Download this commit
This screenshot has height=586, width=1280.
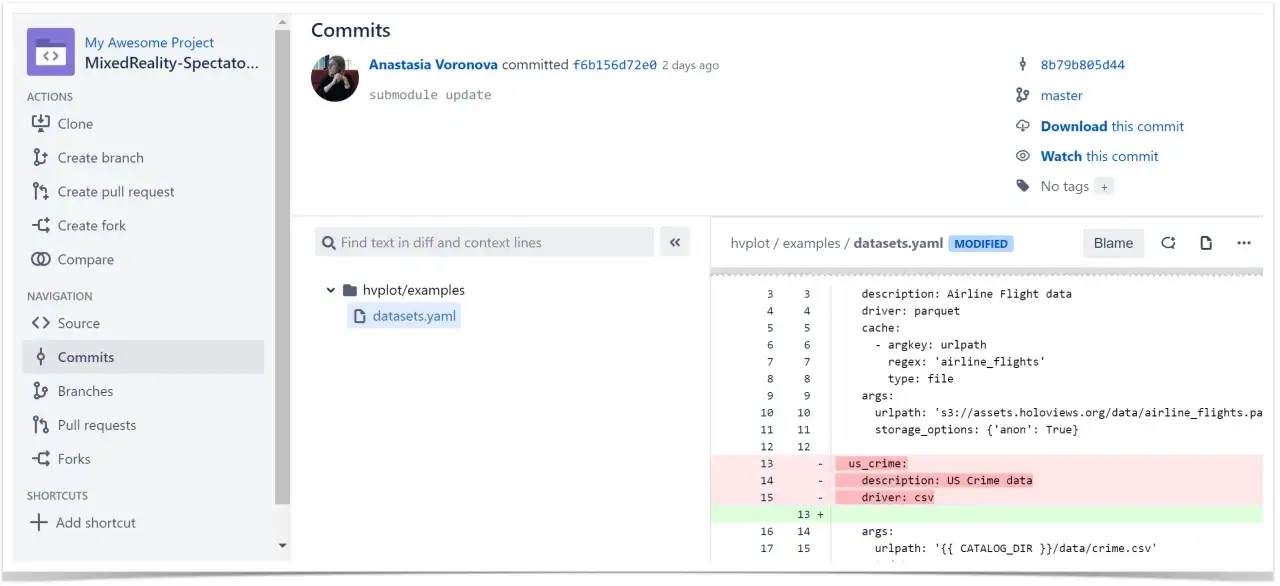1112,126
